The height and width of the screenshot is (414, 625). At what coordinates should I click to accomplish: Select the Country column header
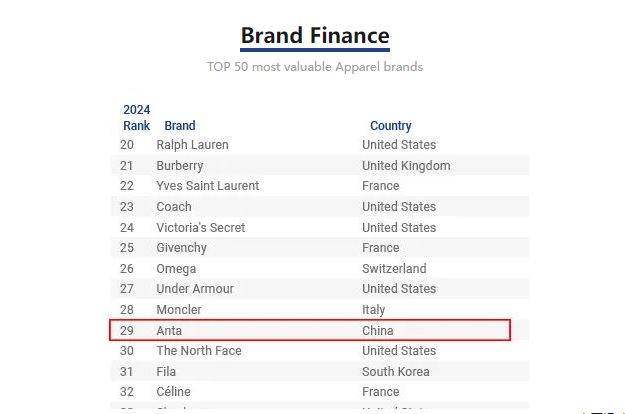[390, 126]
